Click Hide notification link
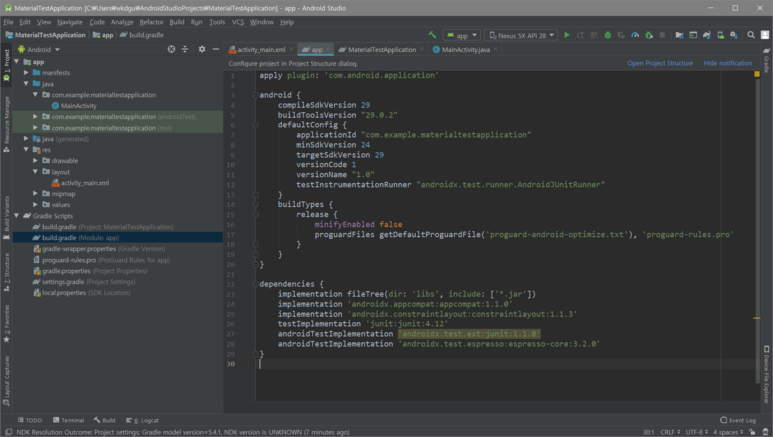Screen dimensions: 773x437 [x=728, y=63]
